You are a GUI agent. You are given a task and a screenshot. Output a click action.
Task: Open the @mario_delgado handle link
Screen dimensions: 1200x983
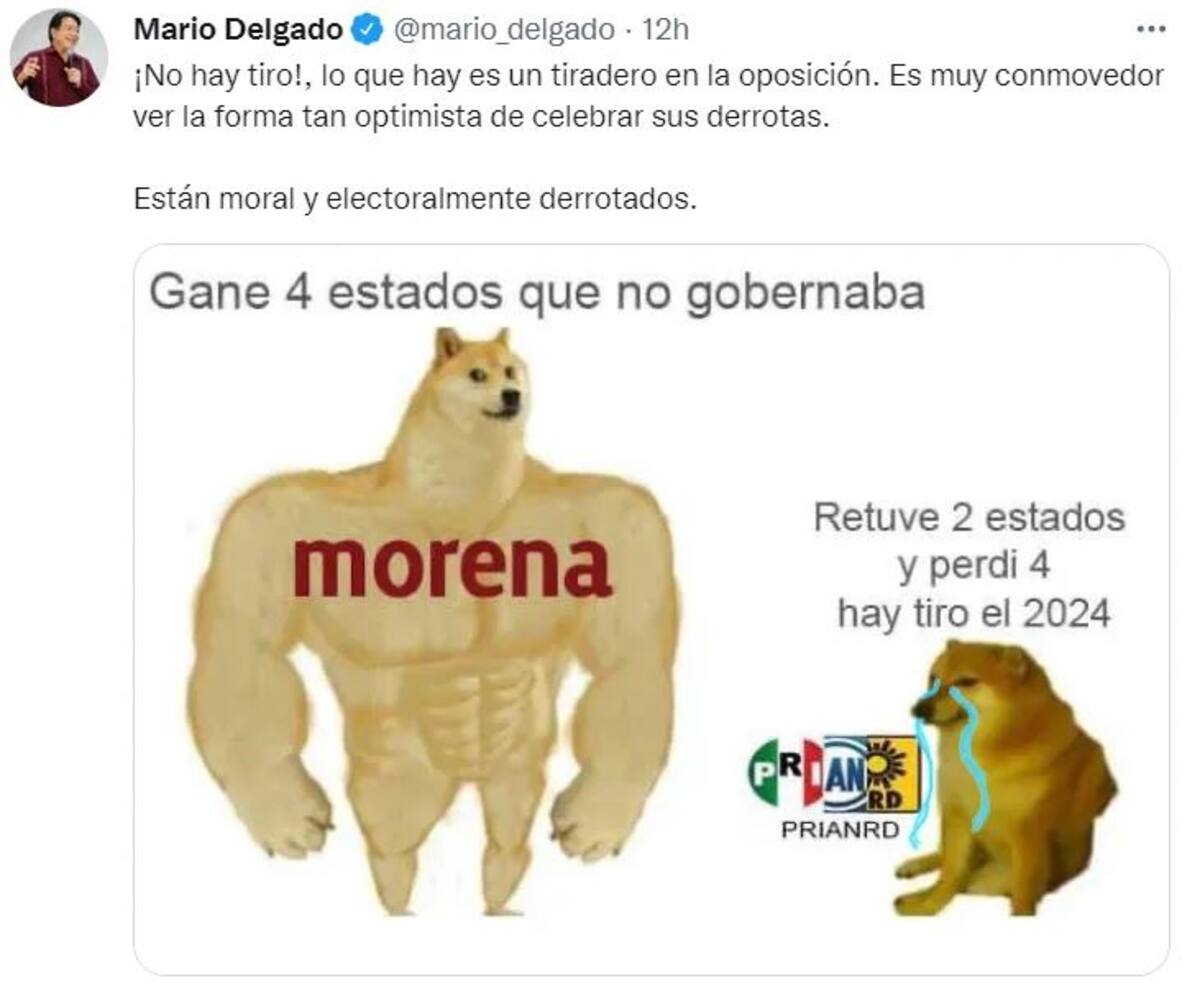coord(502,30)
